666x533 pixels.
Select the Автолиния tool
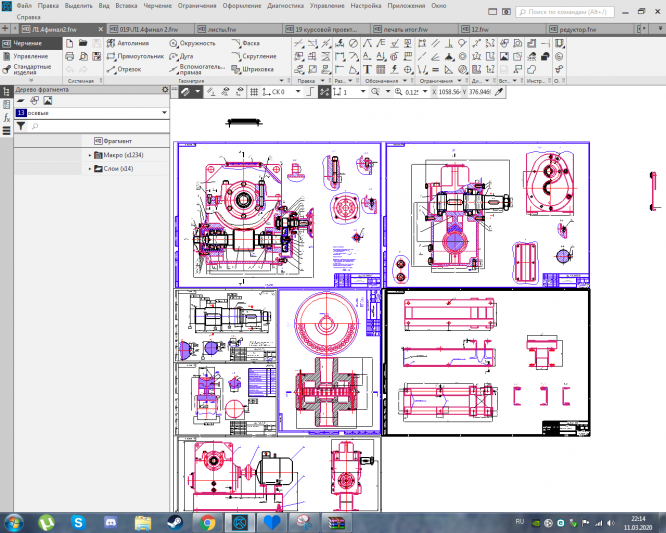pos(128,43)
